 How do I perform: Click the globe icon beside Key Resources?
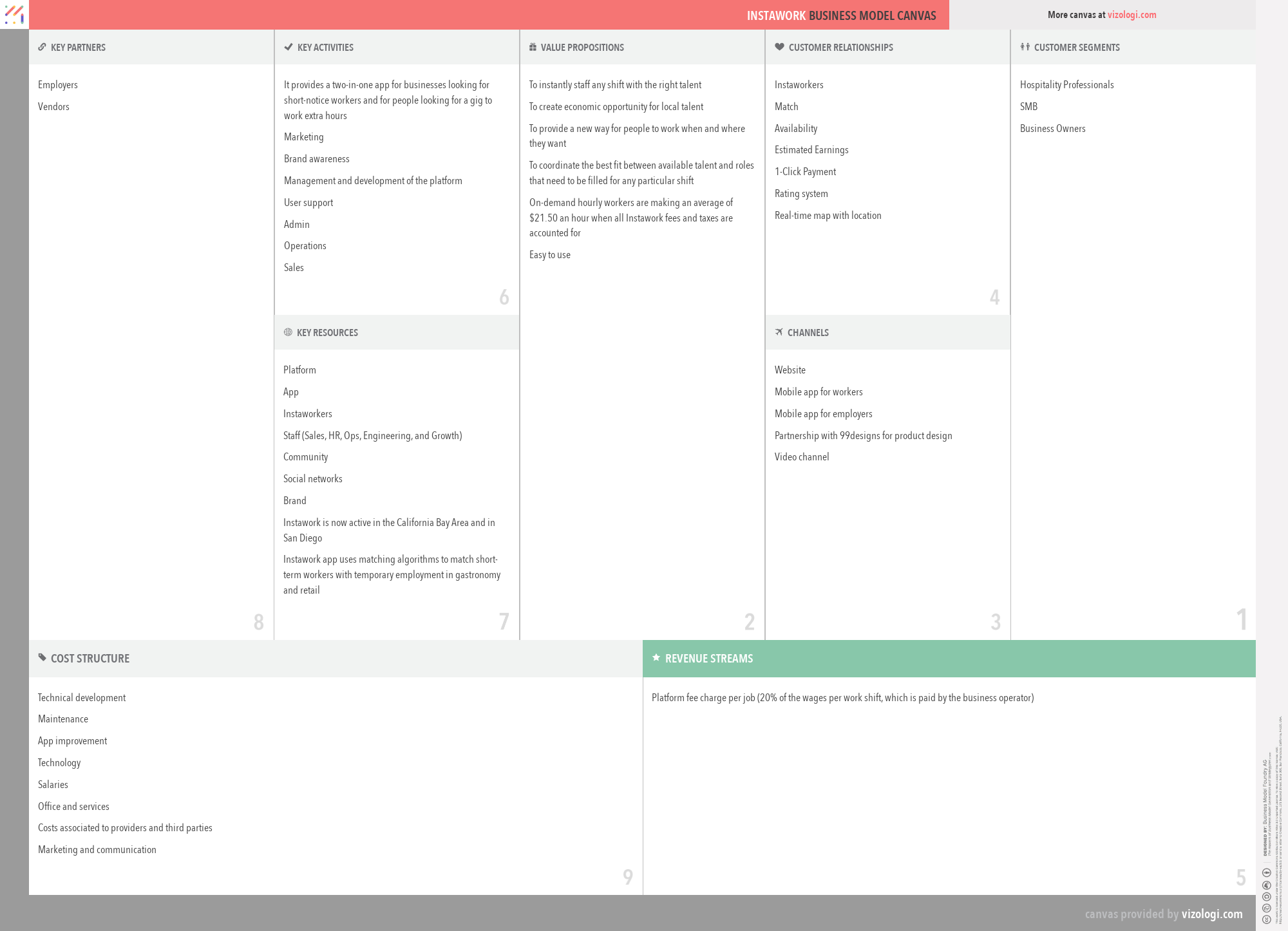click(x=288, y=332)
